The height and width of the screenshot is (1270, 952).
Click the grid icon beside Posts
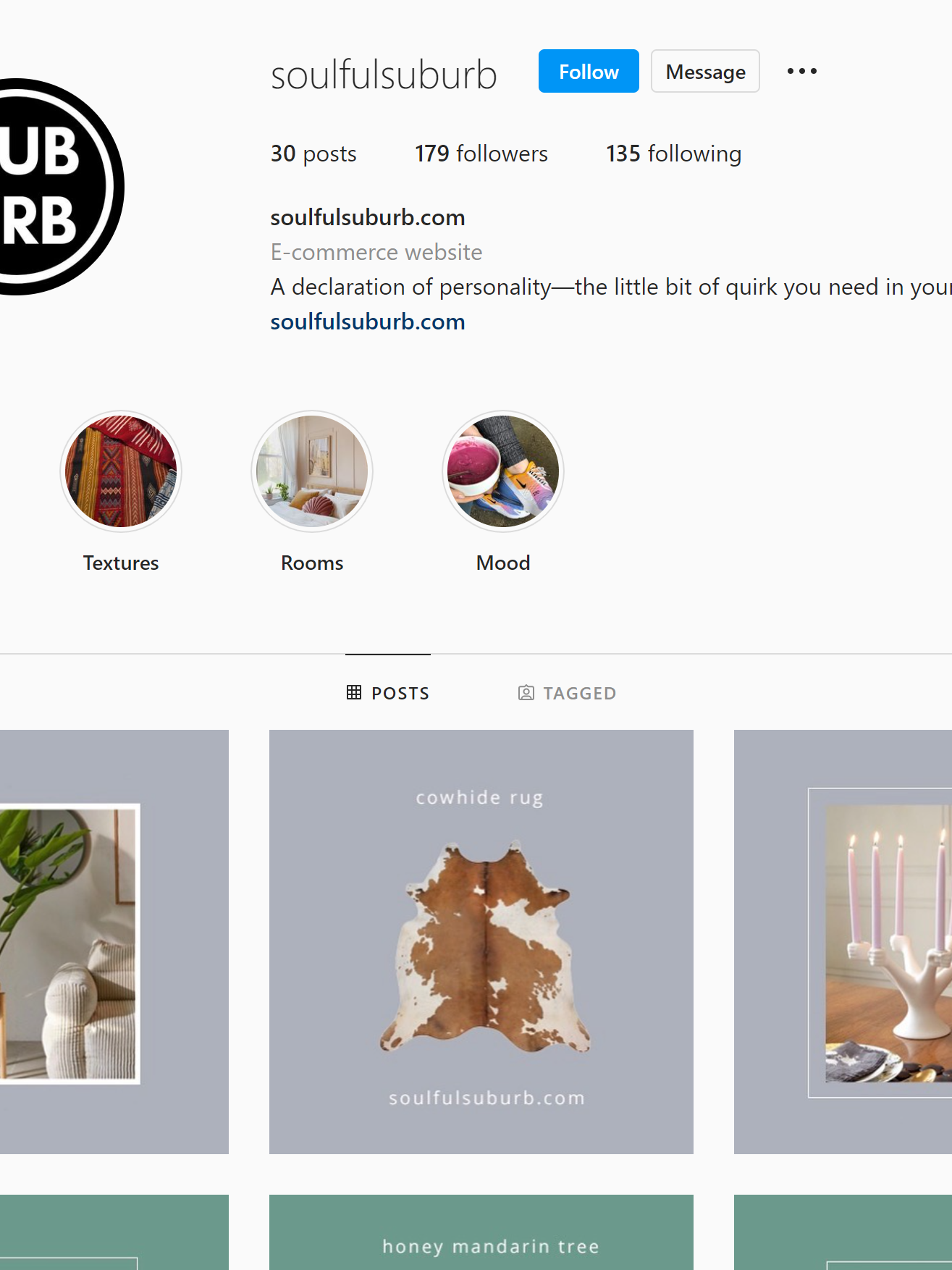pos(354,693)
